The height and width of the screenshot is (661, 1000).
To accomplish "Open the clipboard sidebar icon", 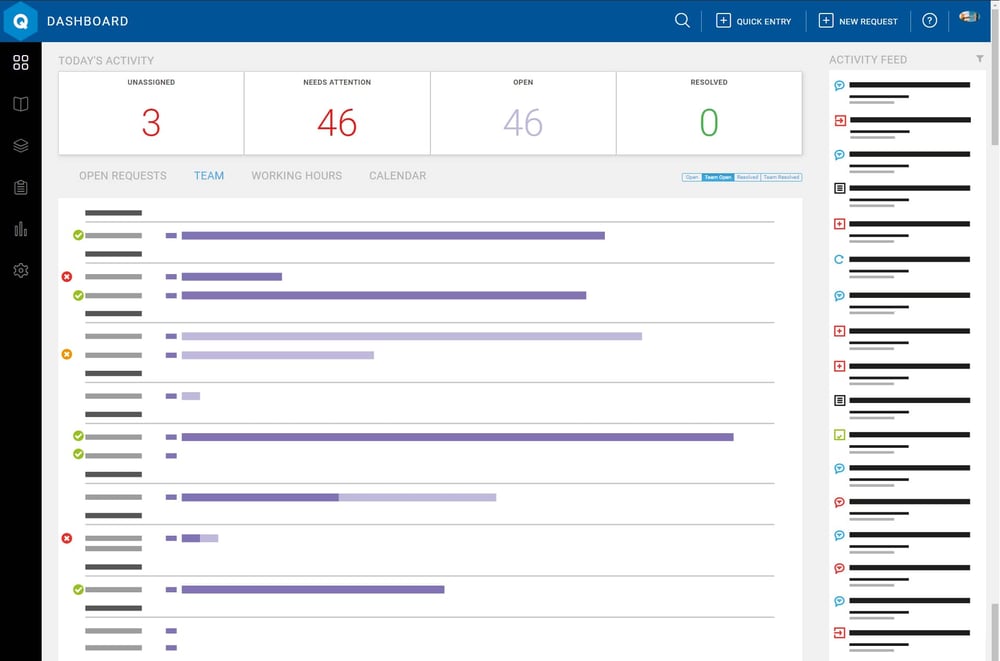I will point(20,187).
